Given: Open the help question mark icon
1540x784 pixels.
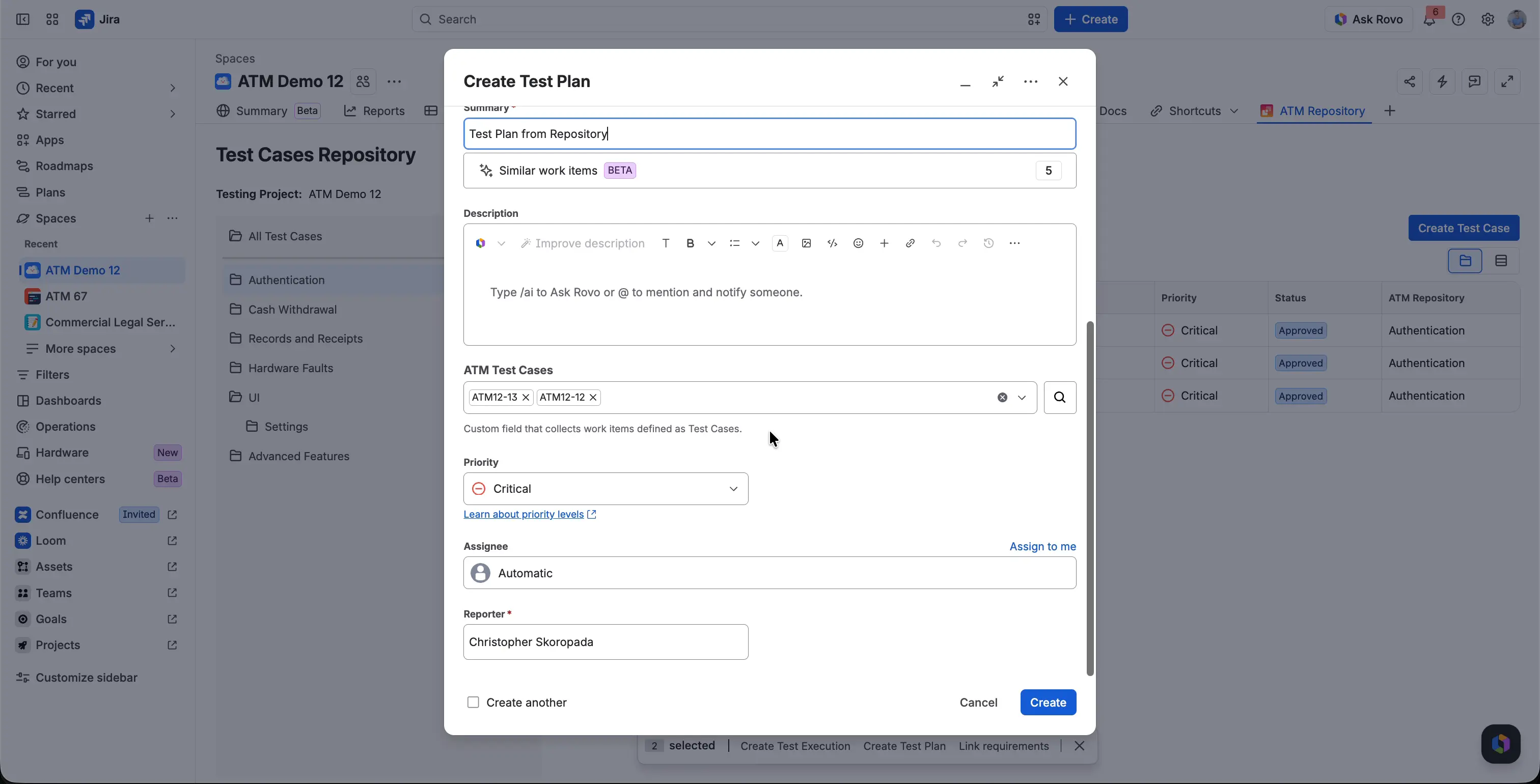Looking at the screenshot, I should (1459, 19).
